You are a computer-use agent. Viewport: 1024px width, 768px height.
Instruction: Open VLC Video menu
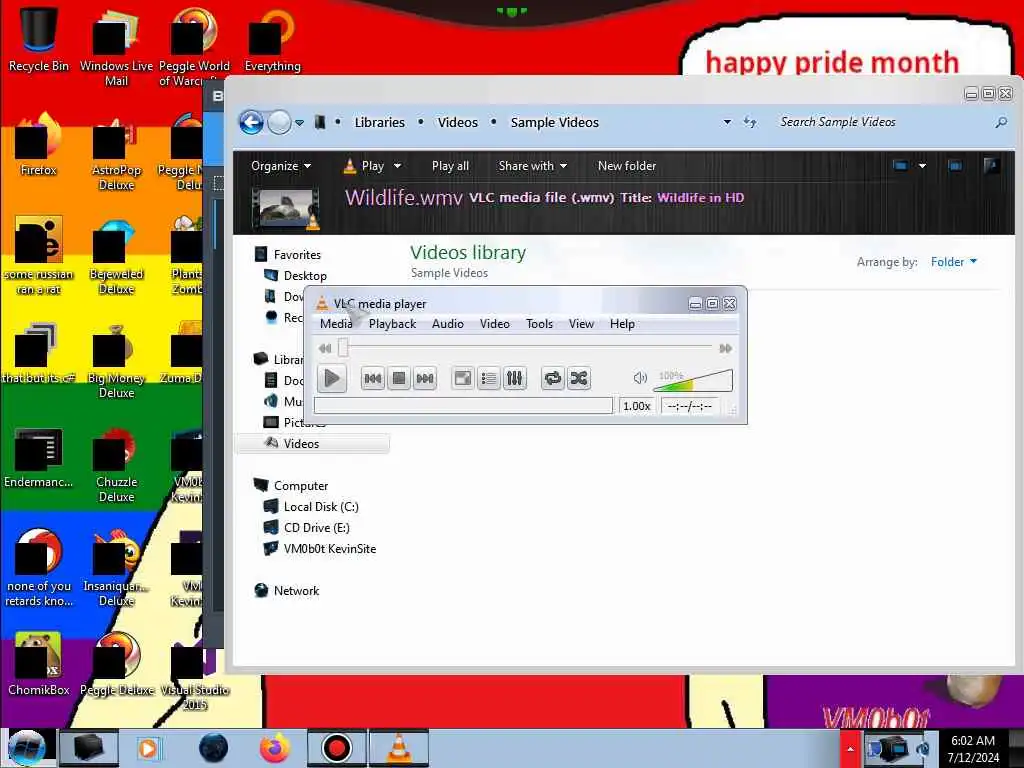pos(494,324)
